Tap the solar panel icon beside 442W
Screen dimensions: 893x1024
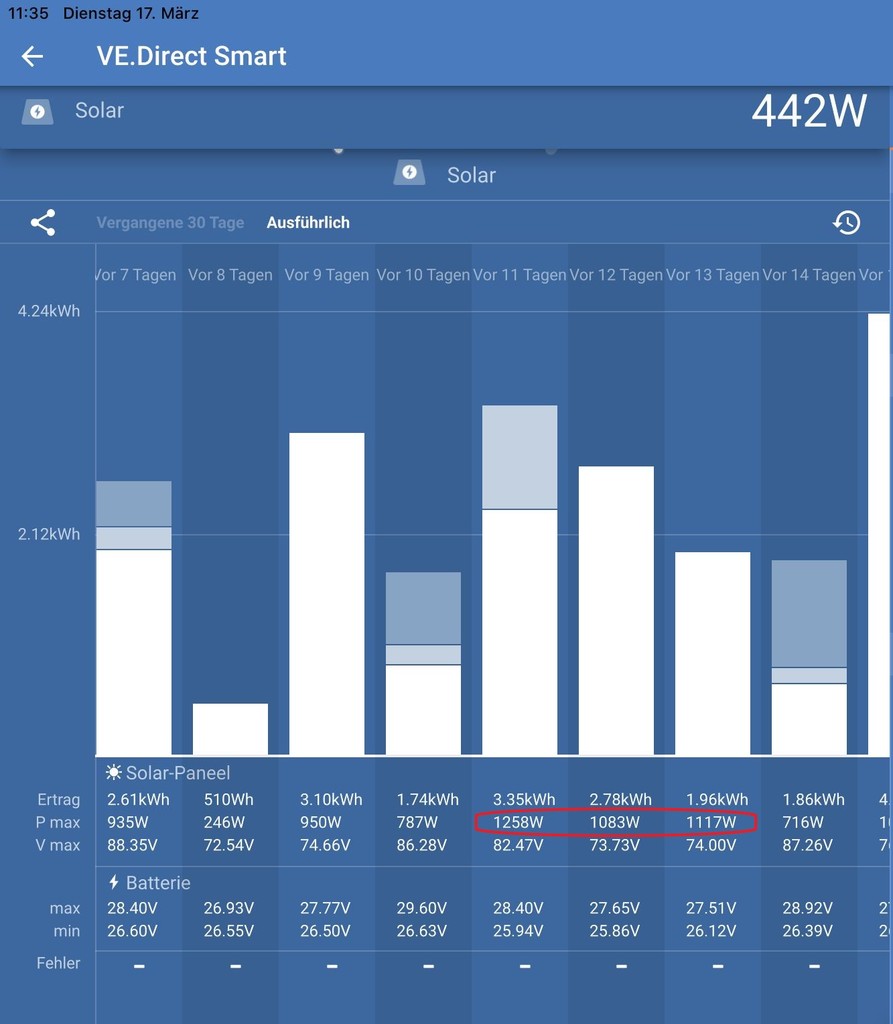(x=37, y=111)
